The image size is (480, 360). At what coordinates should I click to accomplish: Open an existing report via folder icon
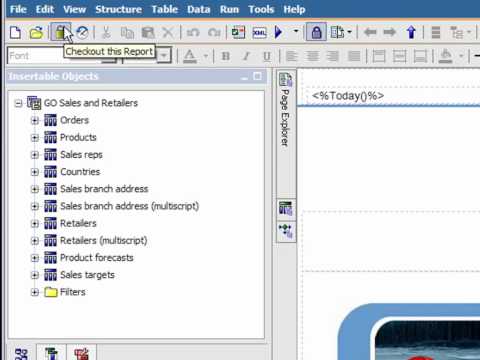click(x=36, y=33)
